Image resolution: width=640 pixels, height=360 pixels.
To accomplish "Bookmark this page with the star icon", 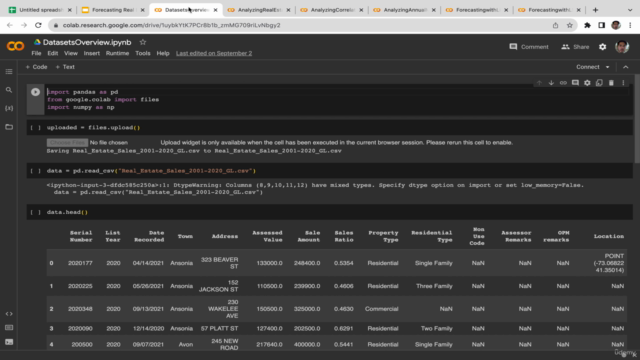I will (x=570, y=25).
